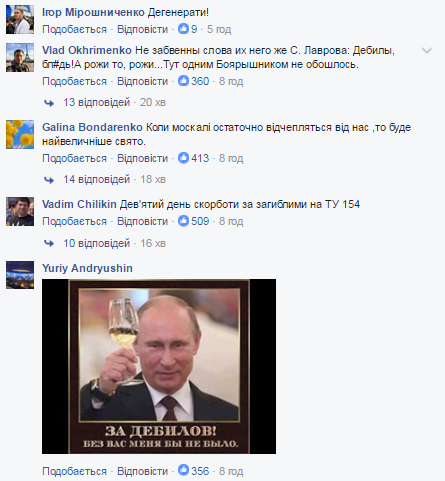
Task: Toggle Подобається on Galina Bondarenko's comment
Action: (74, 158)
